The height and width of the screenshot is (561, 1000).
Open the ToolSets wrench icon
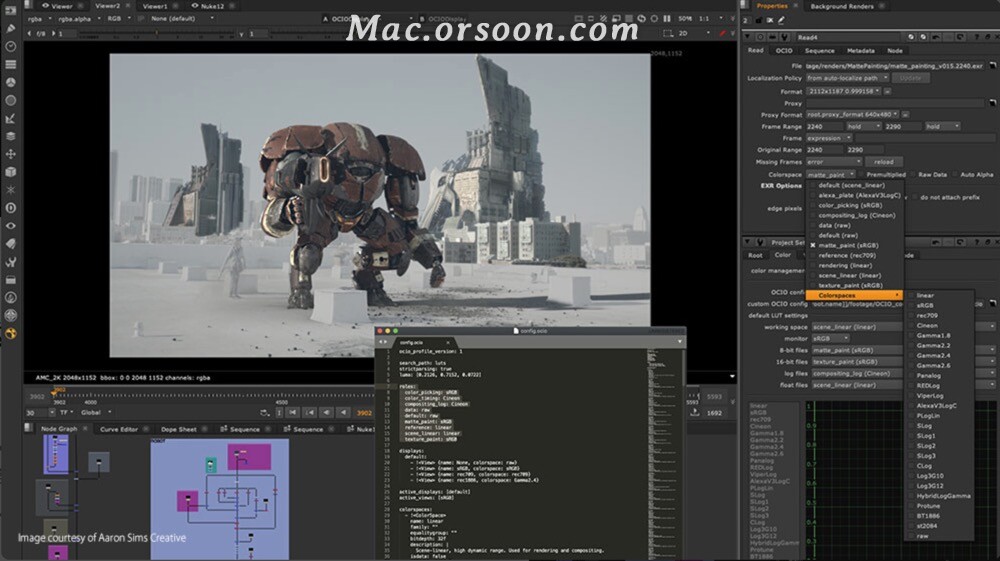[11, 261]
